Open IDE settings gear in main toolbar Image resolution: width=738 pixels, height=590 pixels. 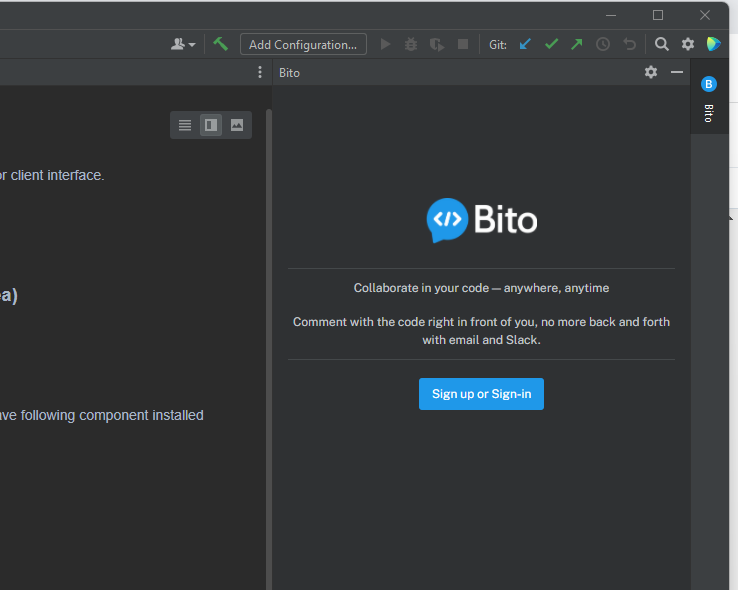(x=688, y=44)
